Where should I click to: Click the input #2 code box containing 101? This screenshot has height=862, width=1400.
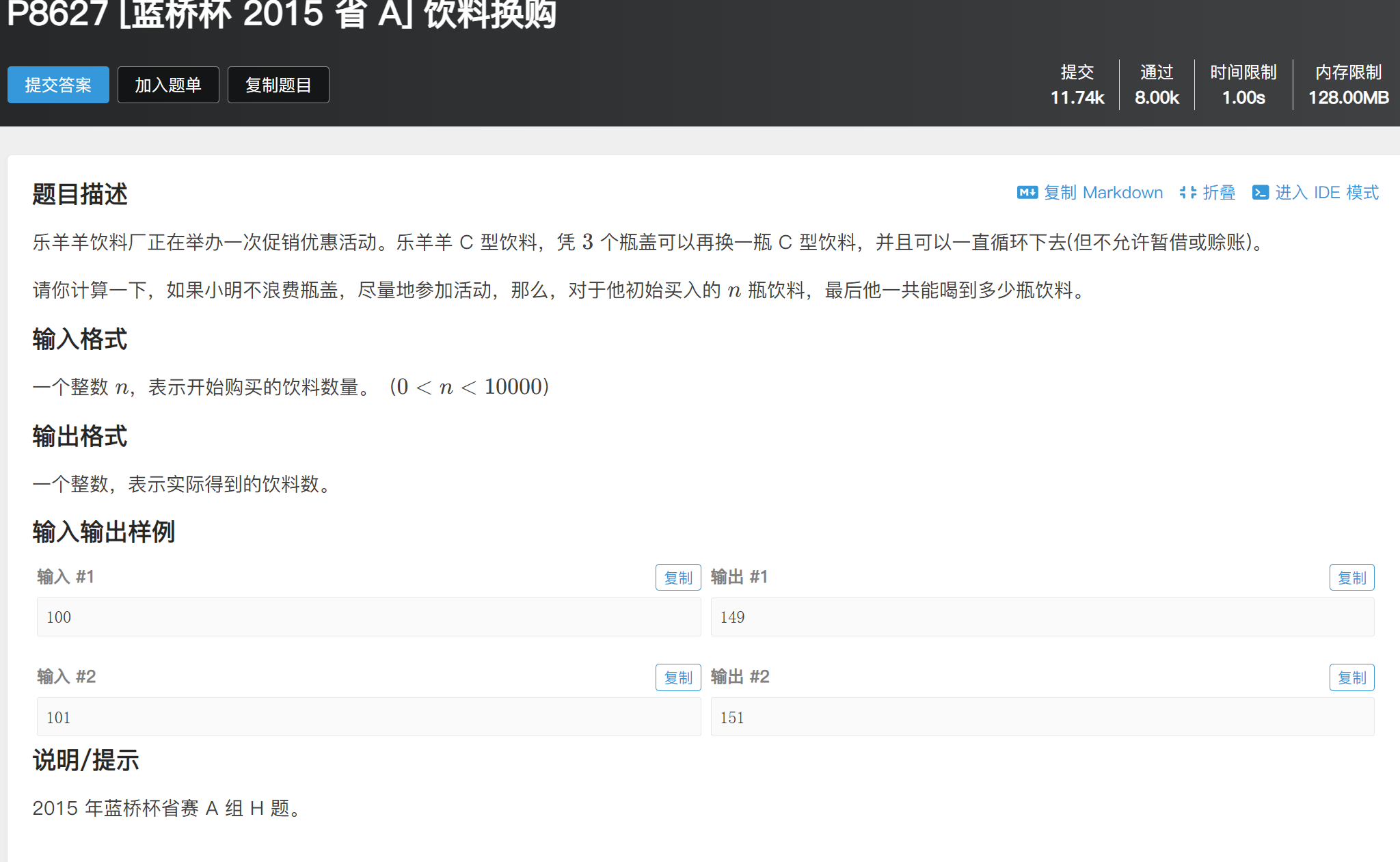click(368, 717)
